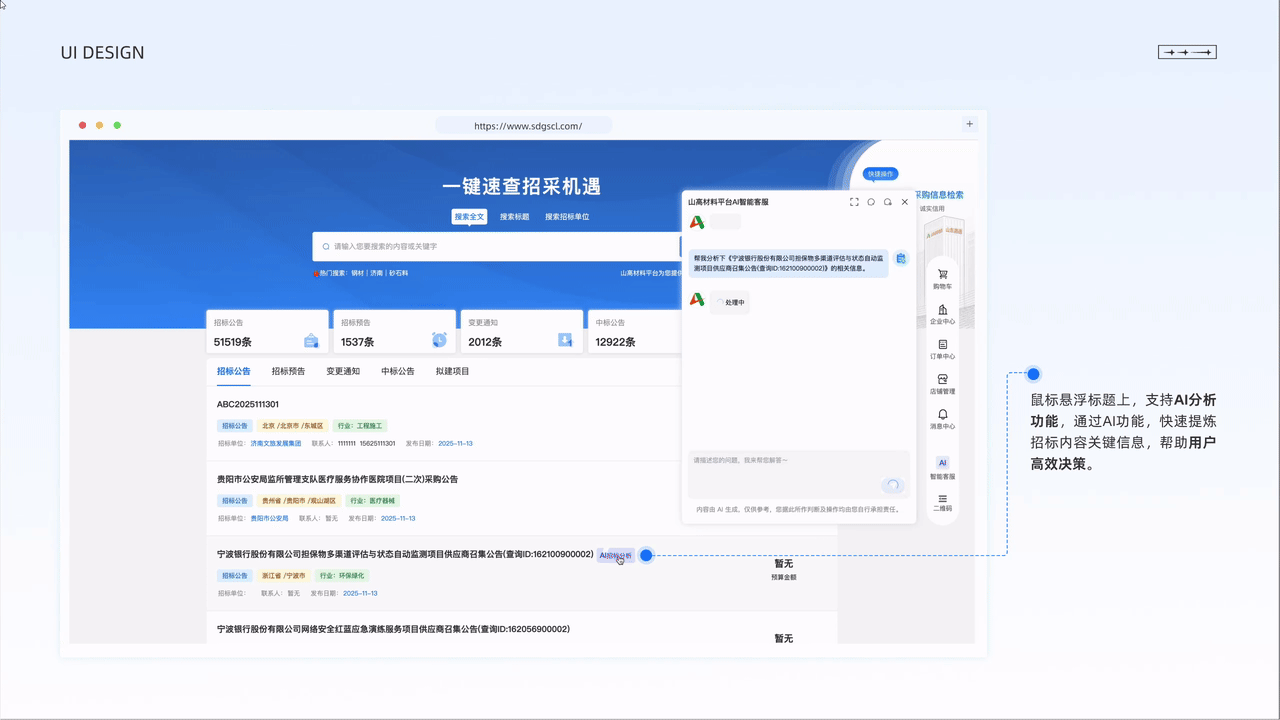This screenshot has width=1280, height=720.
Task: Open the 店铺管理 shop management sidebar icon
Action: click(941, 384)
